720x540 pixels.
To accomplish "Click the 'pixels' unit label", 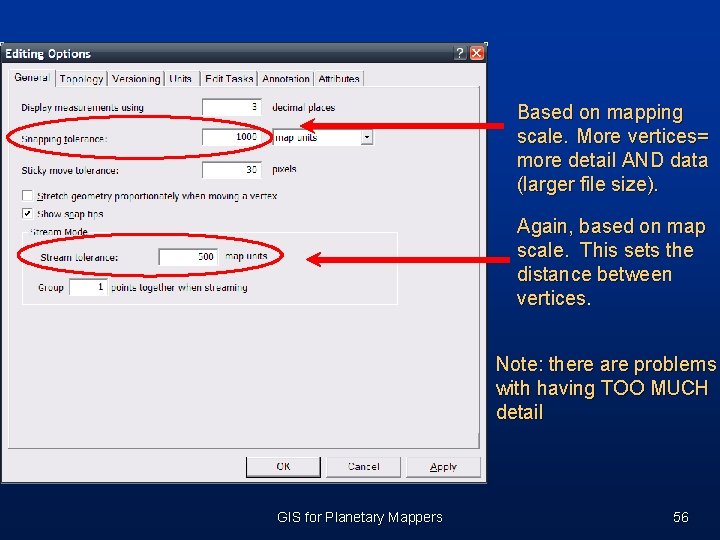I will click(284, 169).
